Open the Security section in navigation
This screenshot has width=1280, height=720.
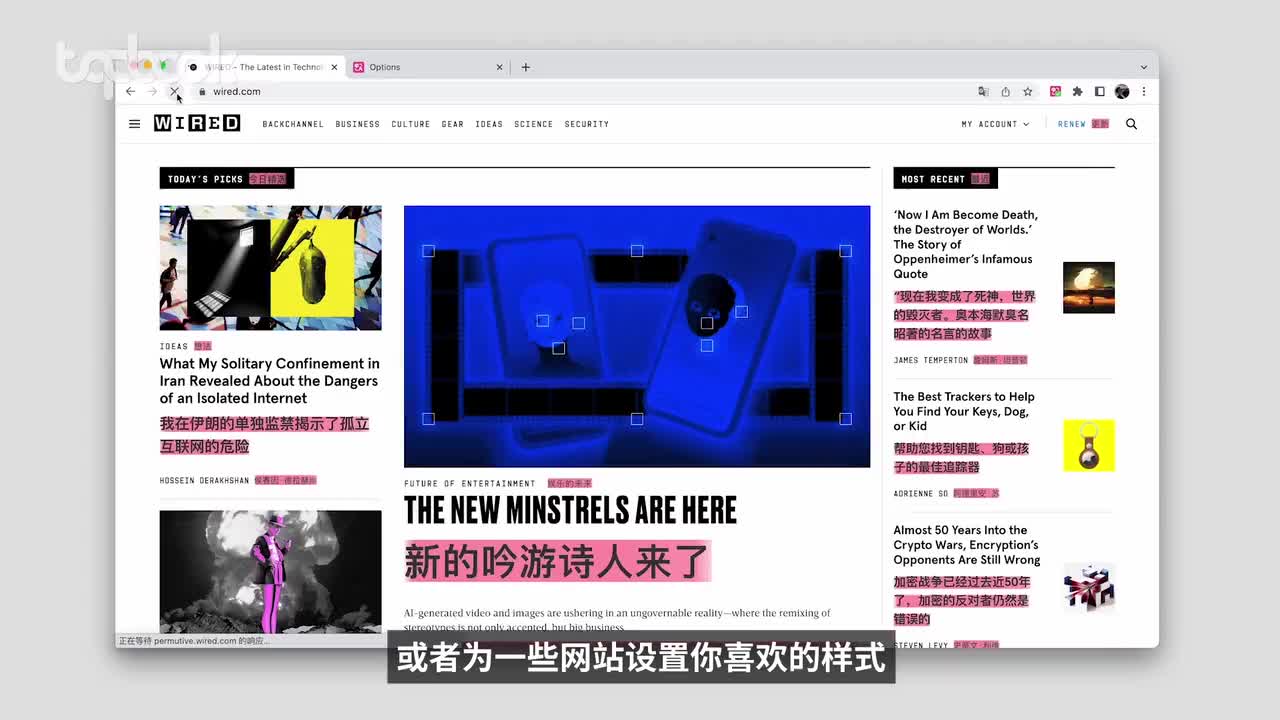586,124
